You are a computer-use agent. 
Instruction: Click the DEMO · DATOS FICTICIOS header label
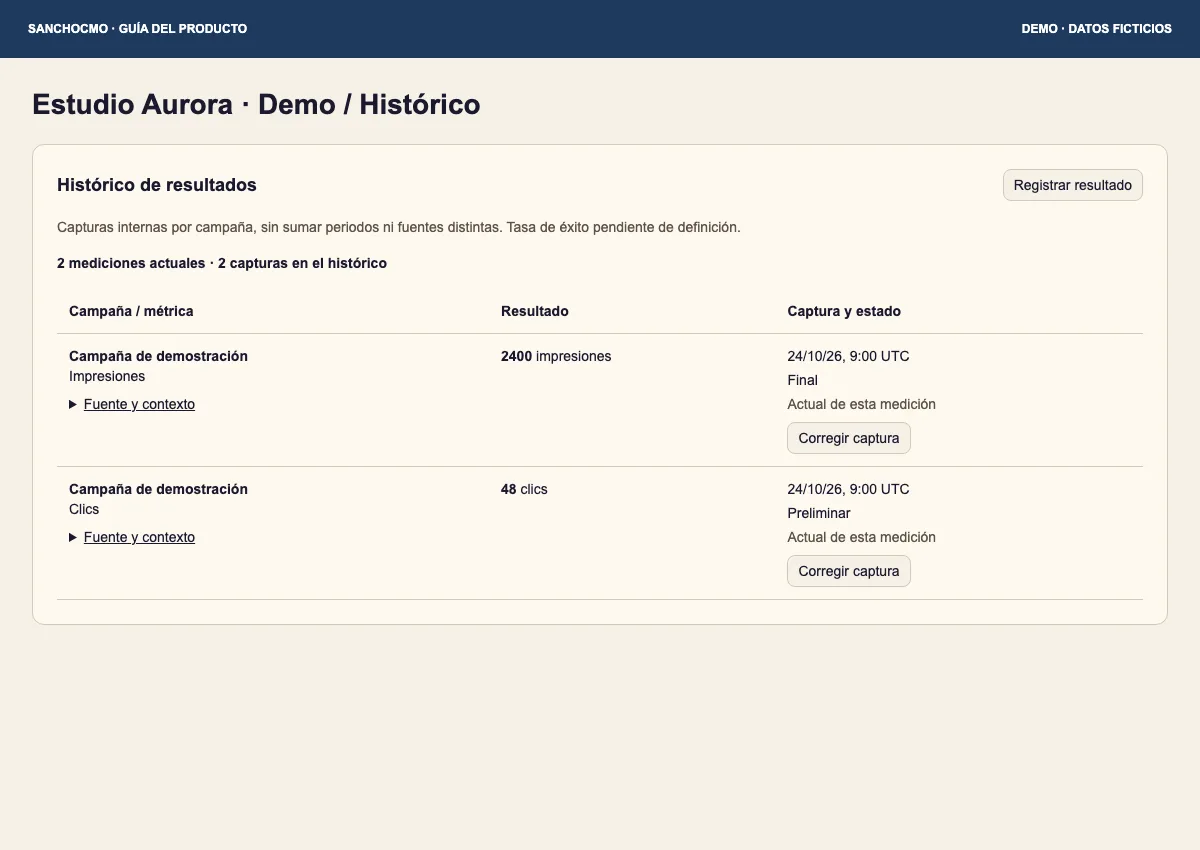tap(1097, 29)
